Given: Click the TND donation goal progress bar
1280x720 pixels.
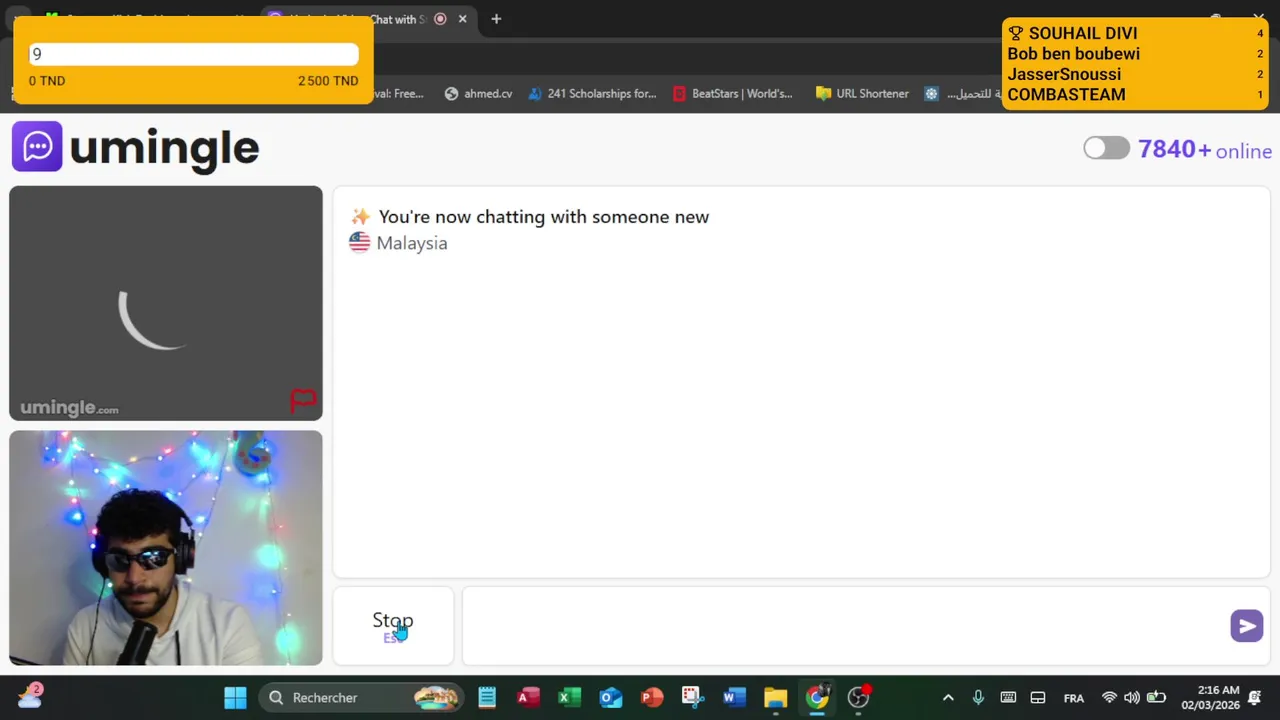Looking at the screenshot, I should [194, 54].
